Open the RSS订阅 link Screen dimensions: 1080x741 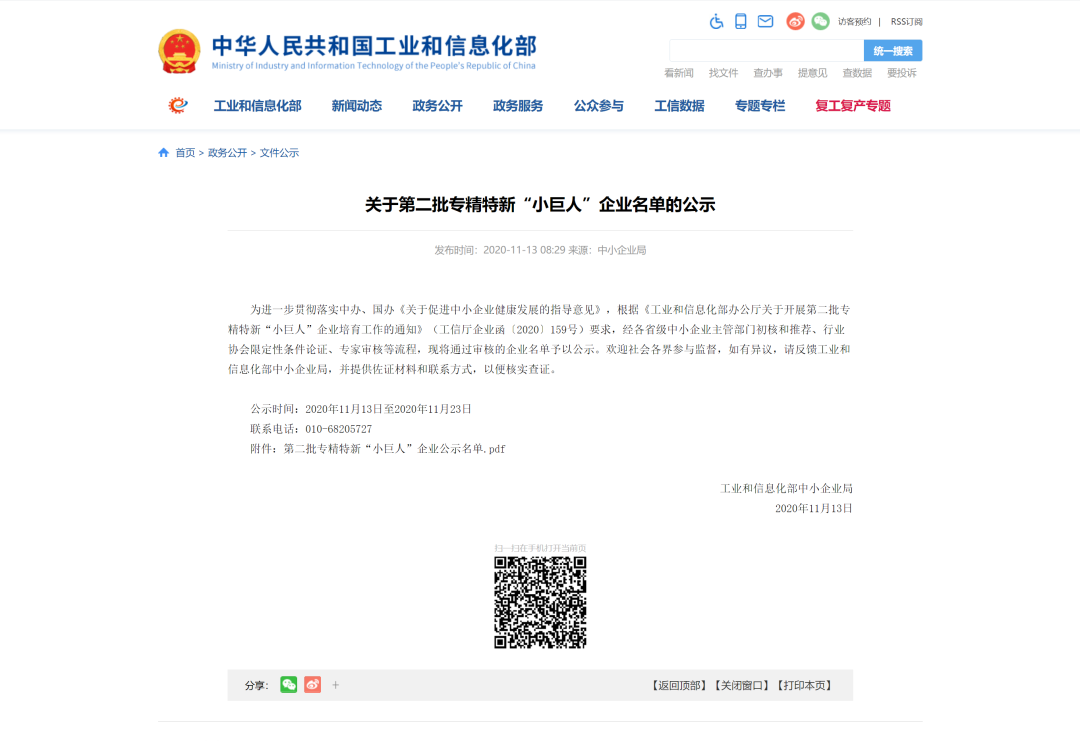[x=906, y=21]
